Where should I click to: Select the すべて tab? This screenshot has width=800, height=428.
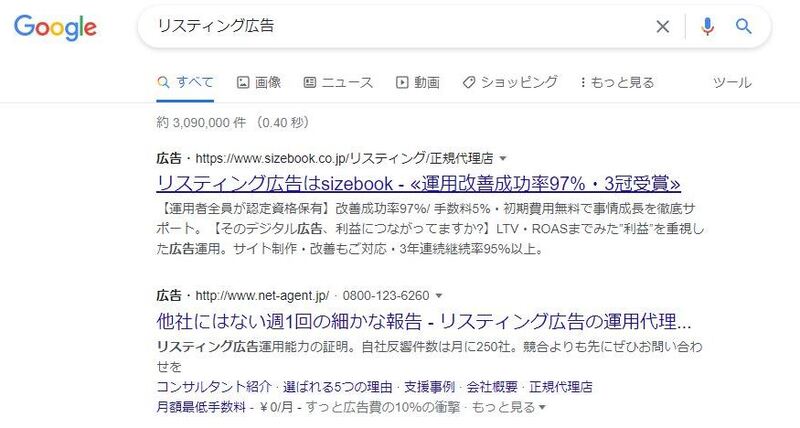(185, 82)
